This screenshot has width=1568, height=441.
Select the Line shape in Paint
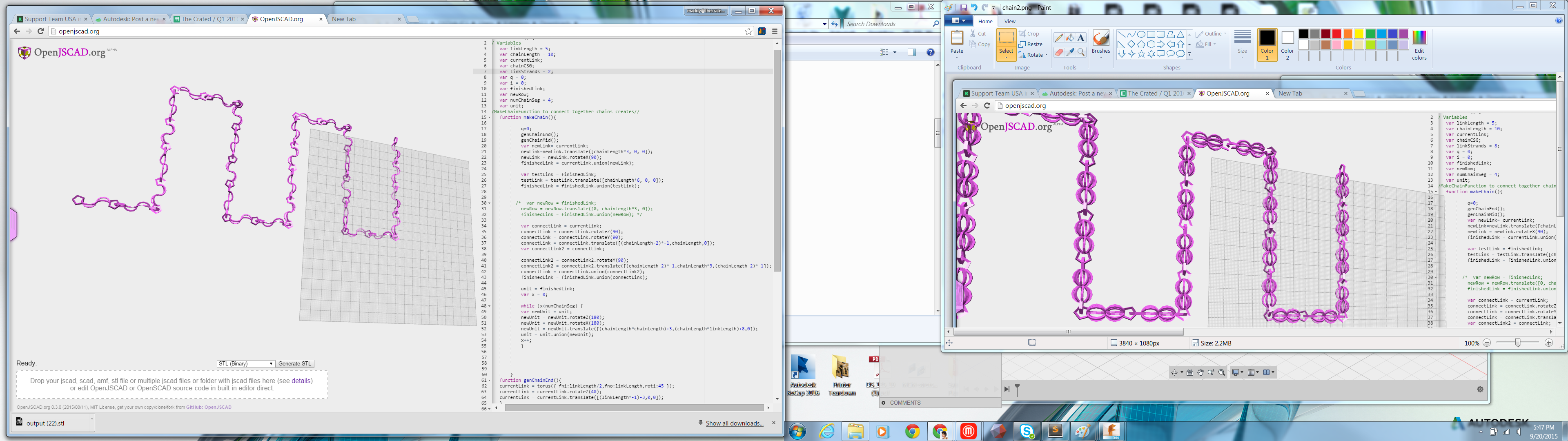(1121, 34)
